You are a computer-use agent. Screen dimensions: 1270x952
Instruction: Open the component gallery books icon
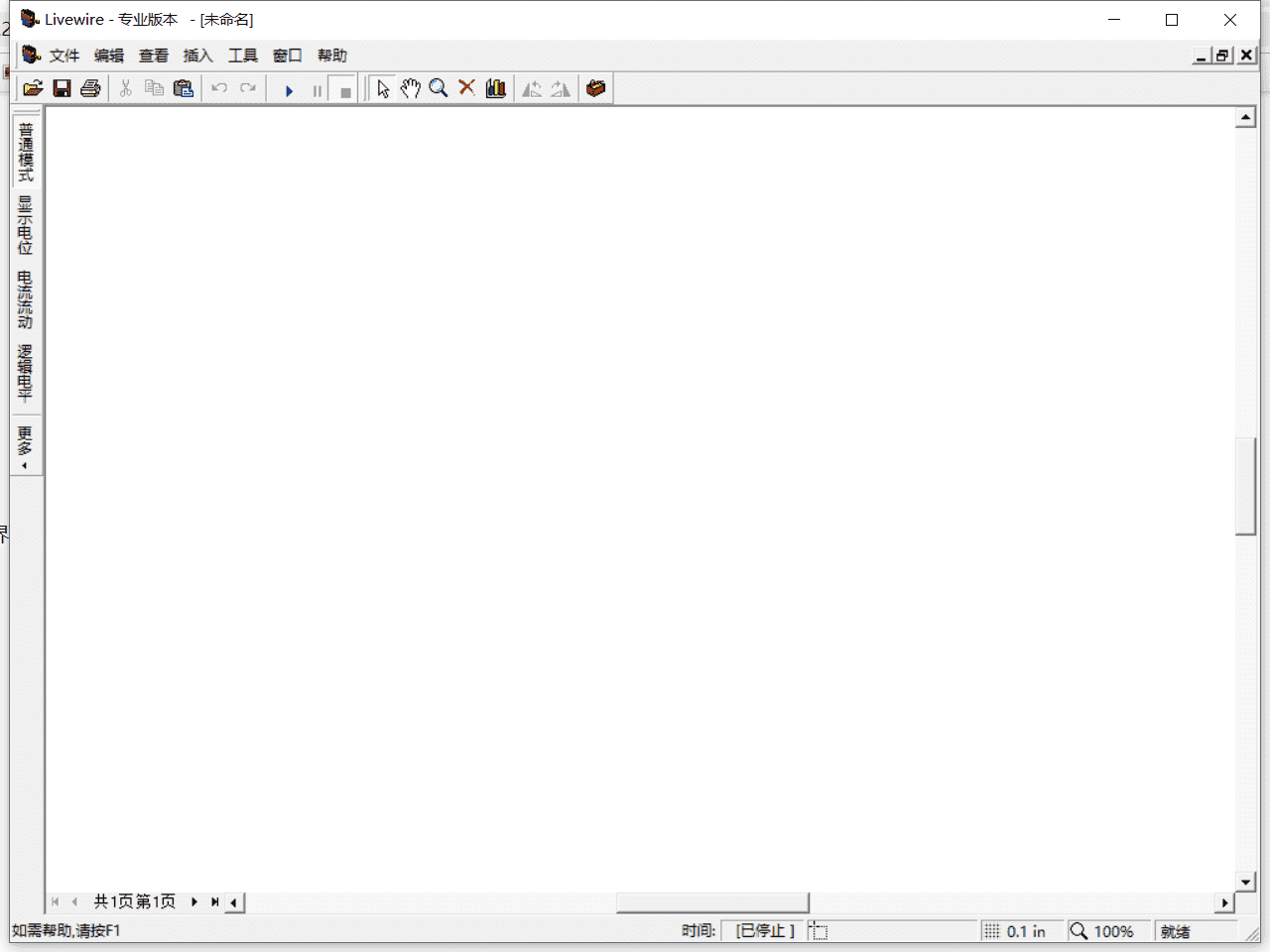click(496, 88)
